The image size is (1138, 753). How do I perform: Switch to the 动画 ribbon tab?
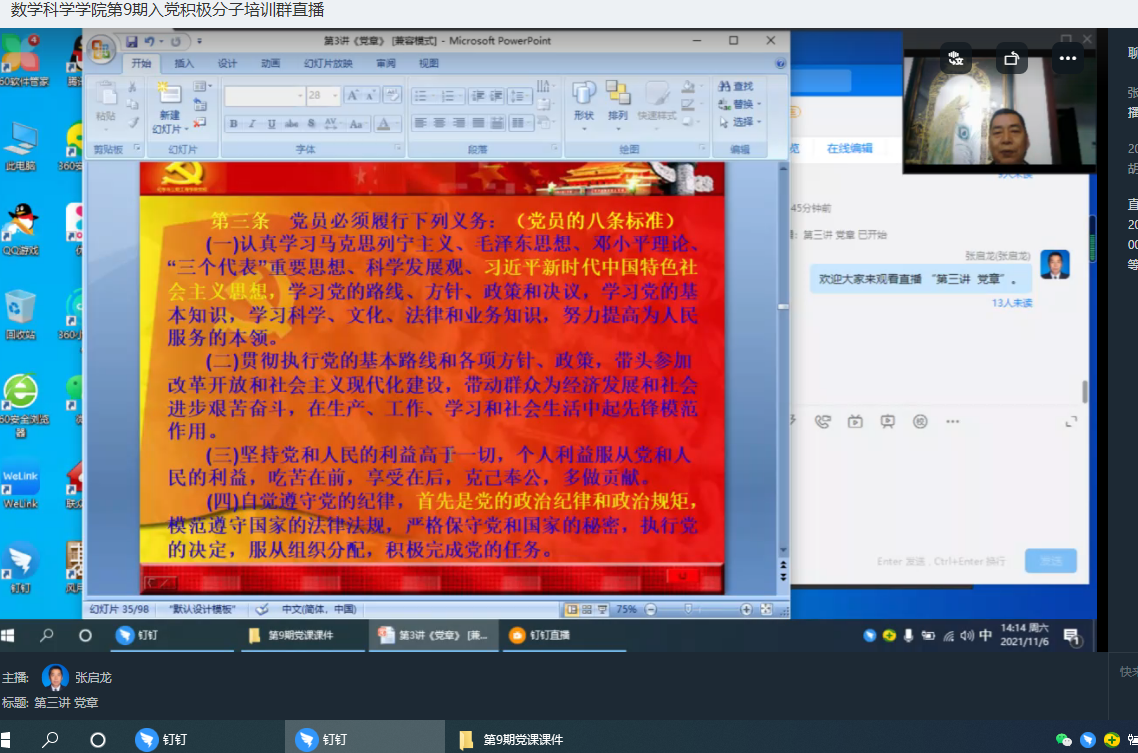270,64
